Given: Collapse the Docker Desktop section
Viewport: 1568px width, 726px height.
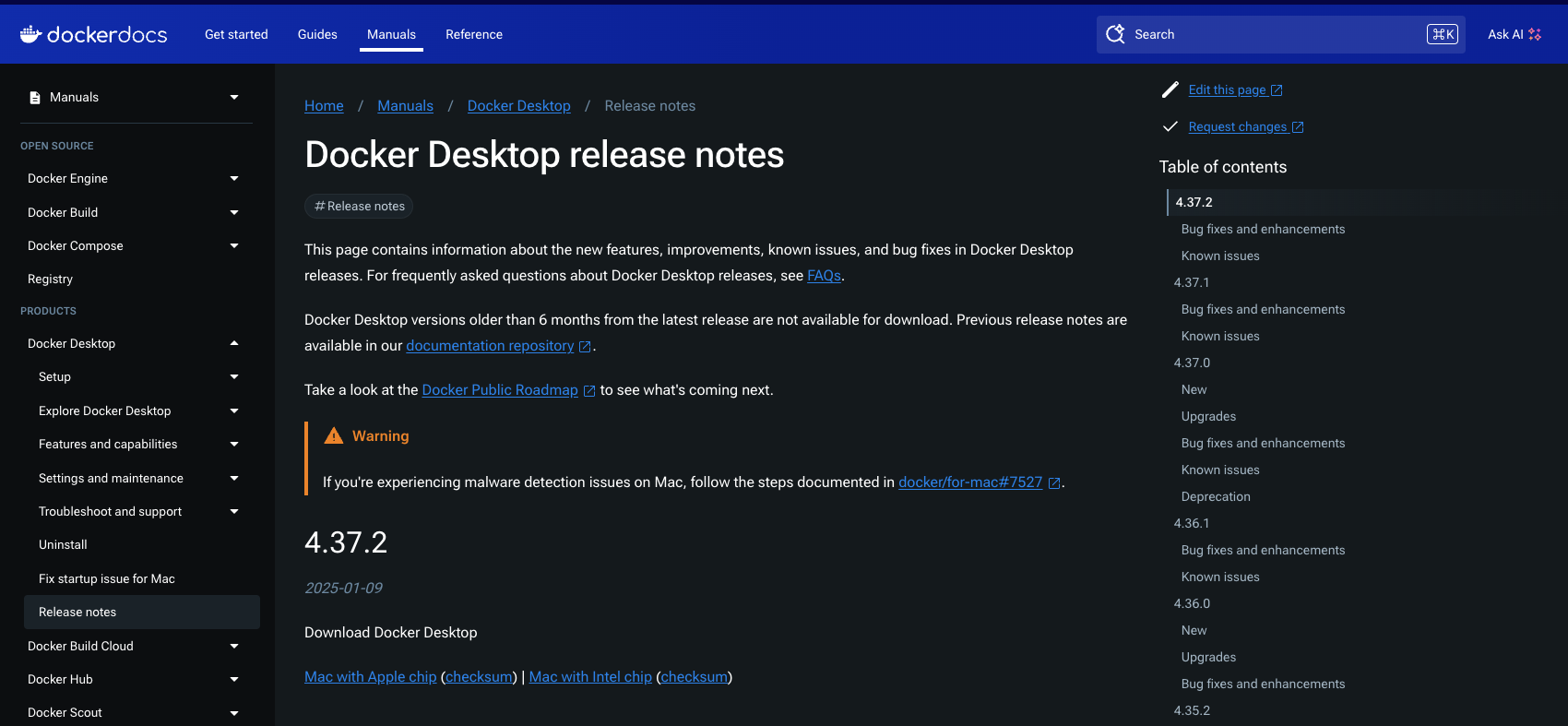Looking at the screenshot, I should (234, 343).
